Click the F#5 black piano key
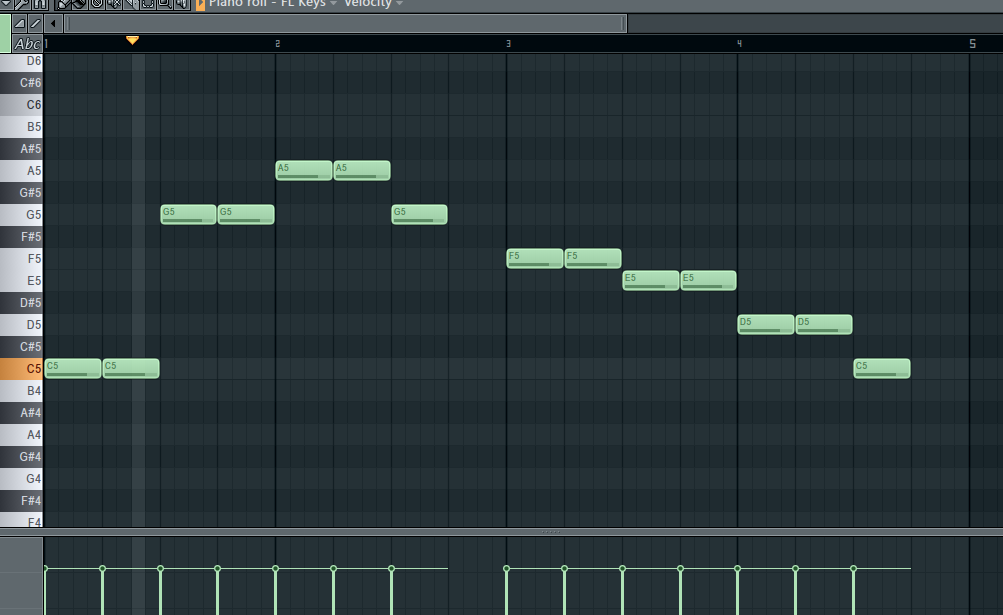 click(21, 237)
